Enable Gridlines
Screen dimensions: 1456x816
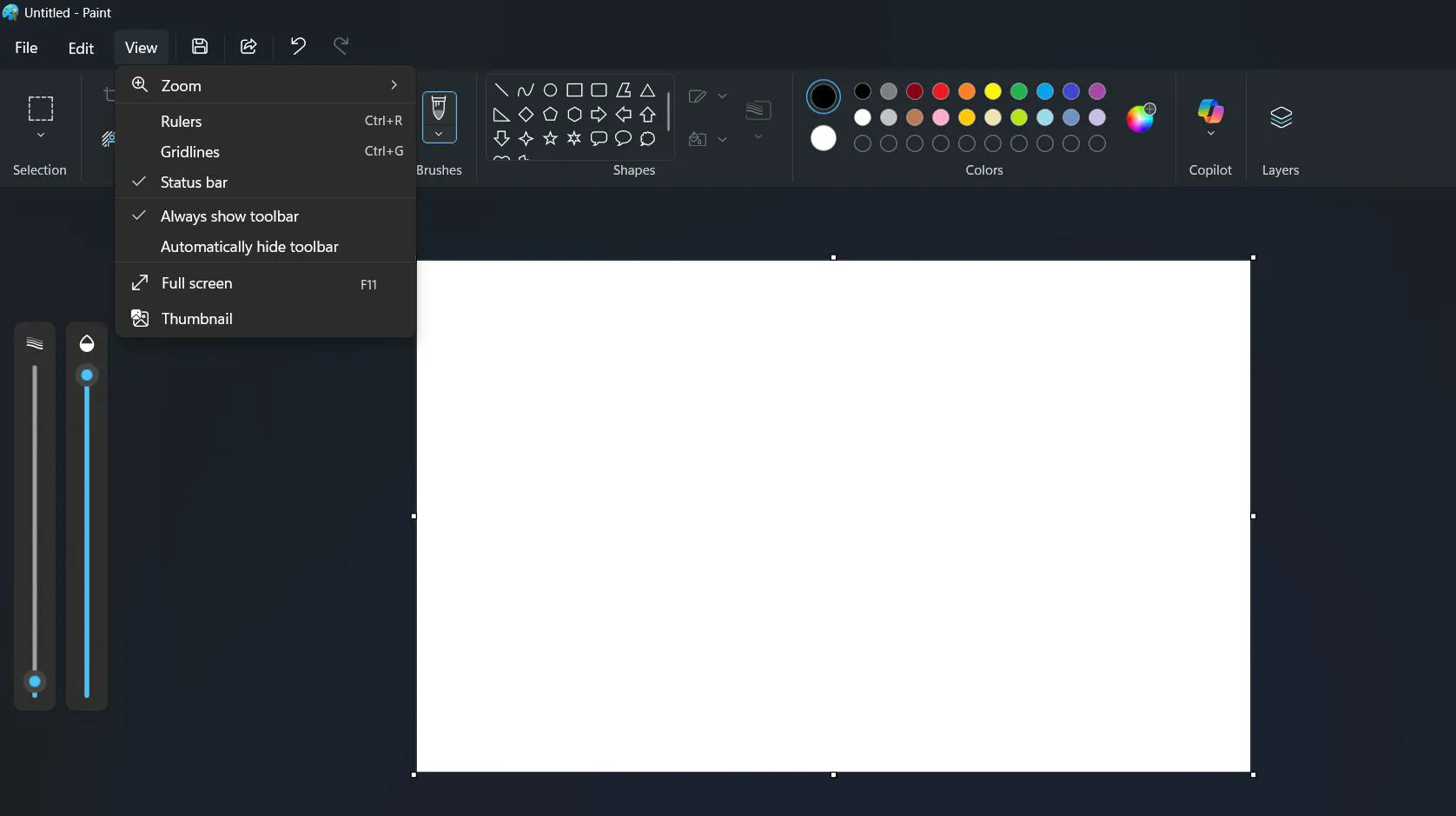[x=191, y=151]
